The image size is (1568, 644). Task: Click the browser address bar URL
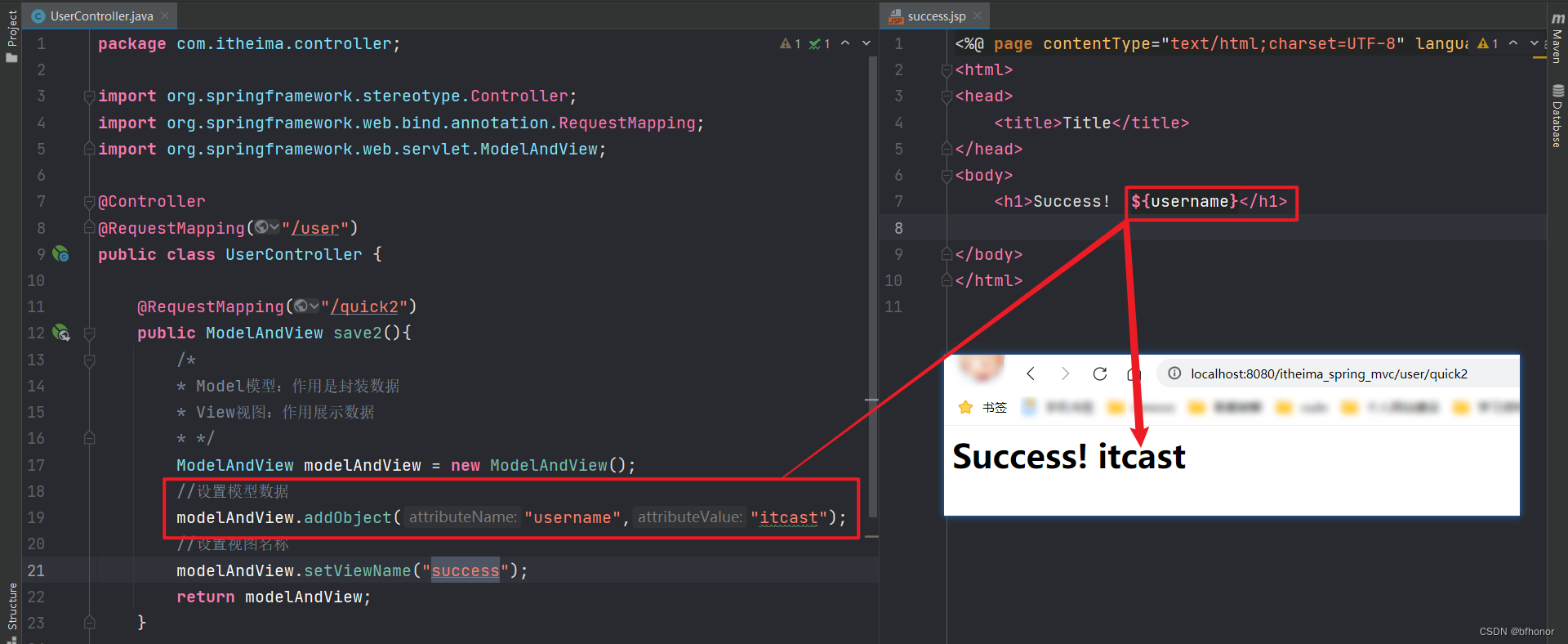click(1329, 373)
